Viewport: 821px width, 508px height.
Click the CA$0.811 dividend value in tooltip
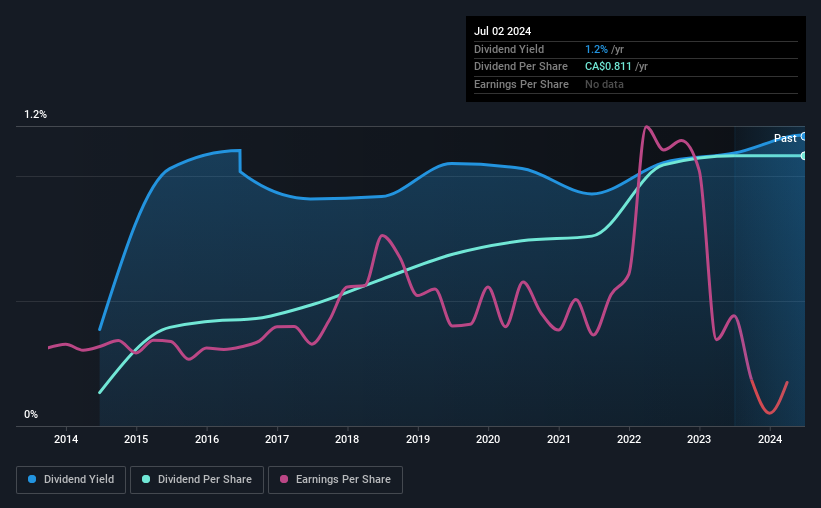click(x=608, y=67)
